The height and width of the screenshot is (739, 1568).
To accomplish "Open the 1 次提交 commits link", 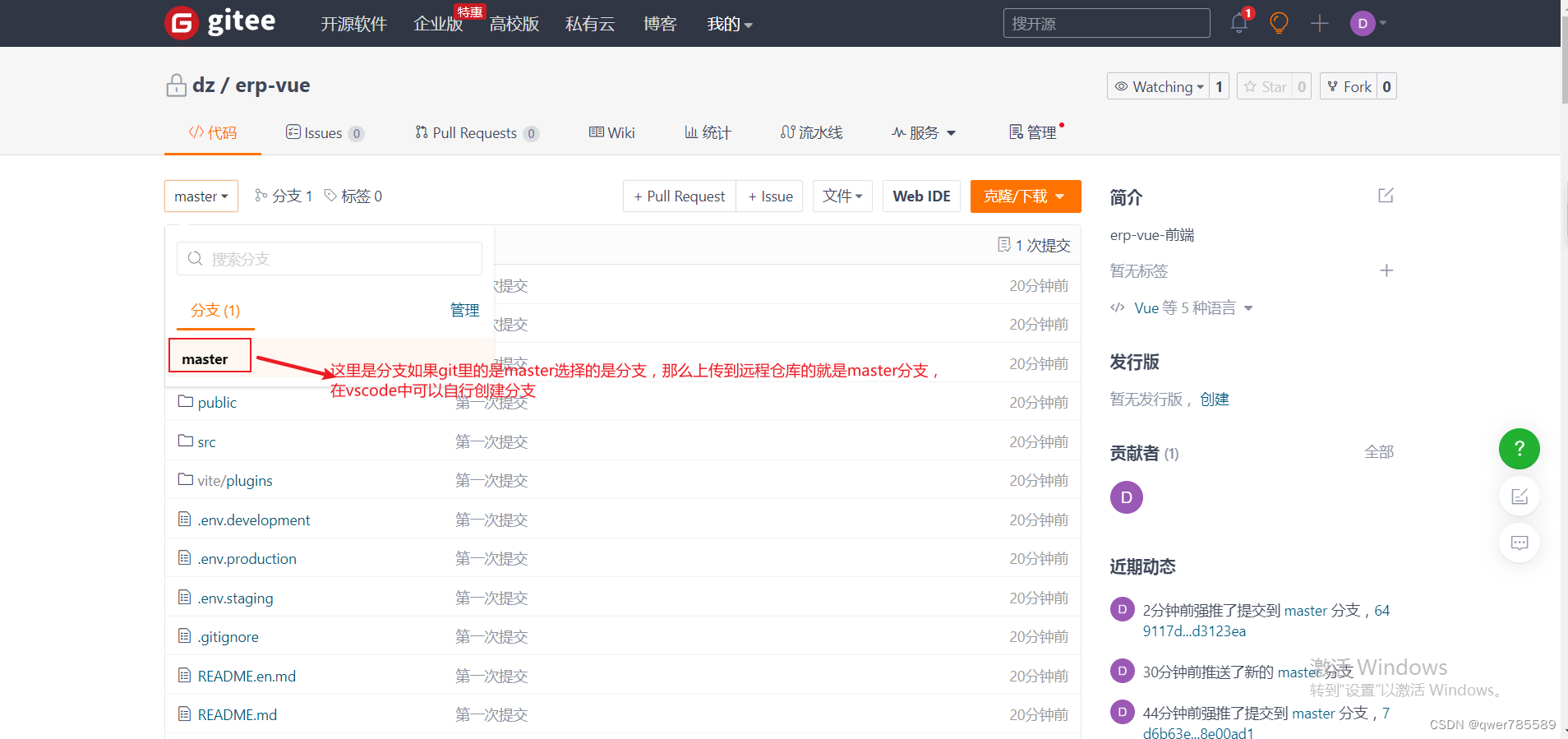I will click(1034, 245).
